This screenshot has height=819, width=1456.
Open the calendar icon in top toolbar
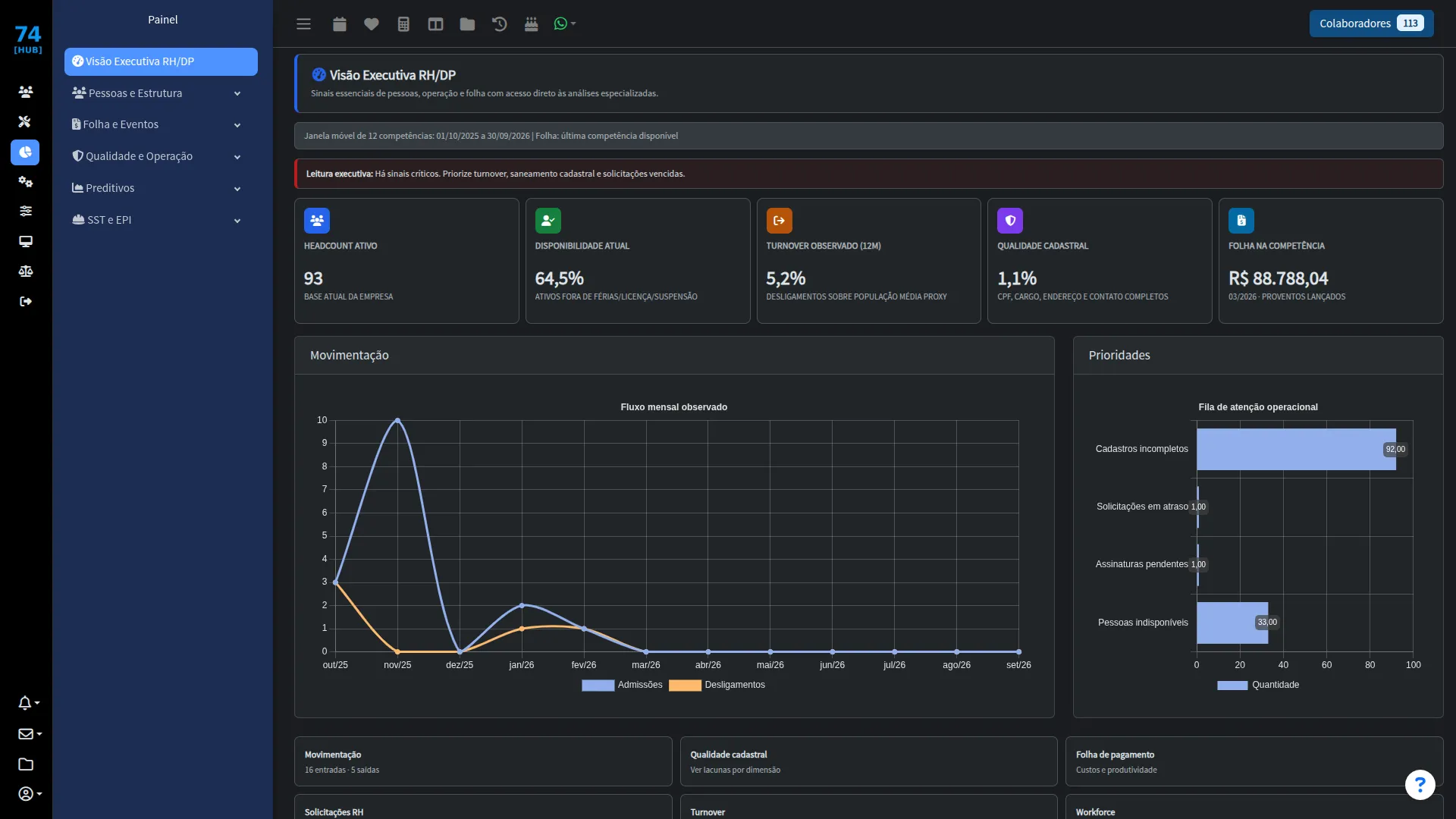pyautogui.click(x=339, y=24)
